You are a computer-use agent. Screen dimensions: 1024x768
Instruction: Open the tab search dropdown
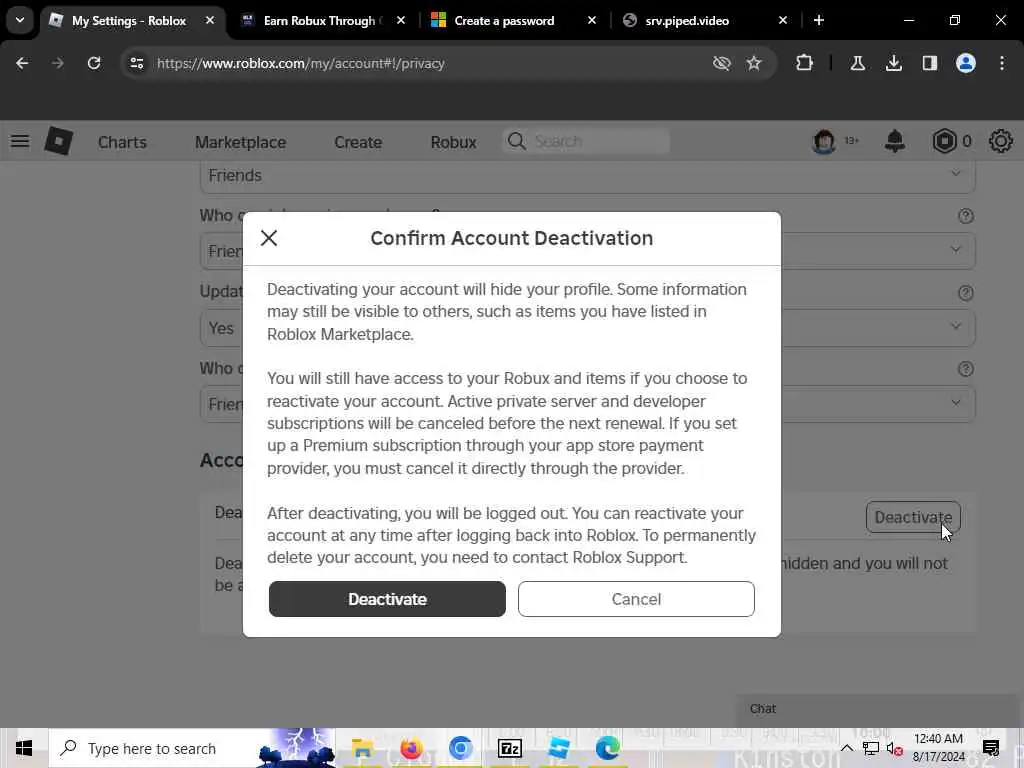click(20, 20)
